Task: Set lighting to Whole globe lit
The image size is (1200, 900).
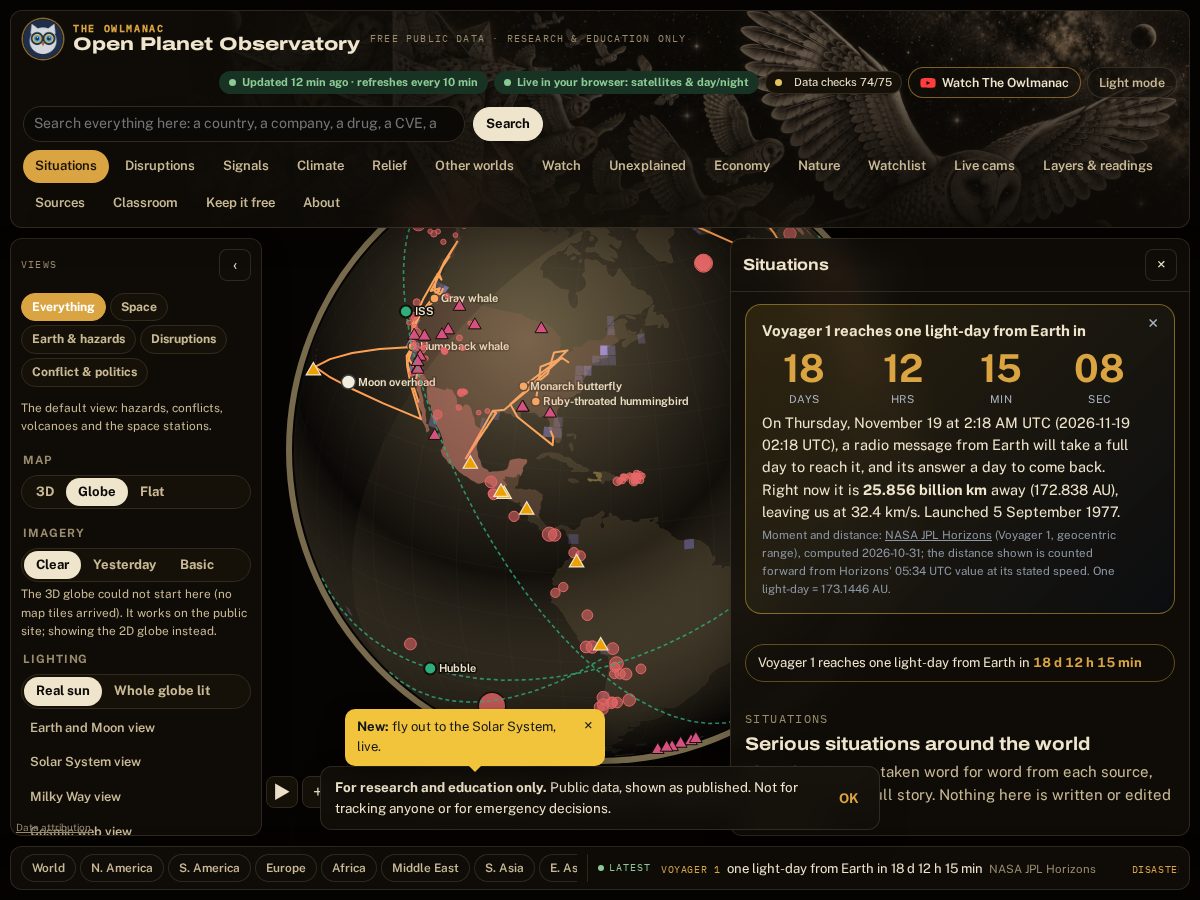Action: 162,690
